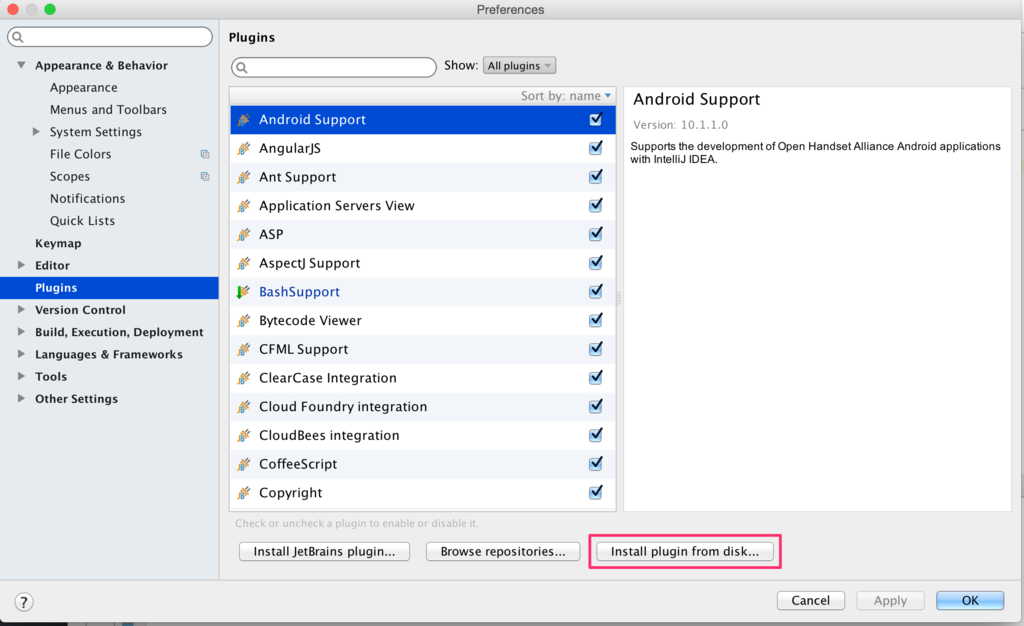Viewport: 1024px width, 626px height.
Task: Click the File Colors project-scope icon
Action: point(205,154)
